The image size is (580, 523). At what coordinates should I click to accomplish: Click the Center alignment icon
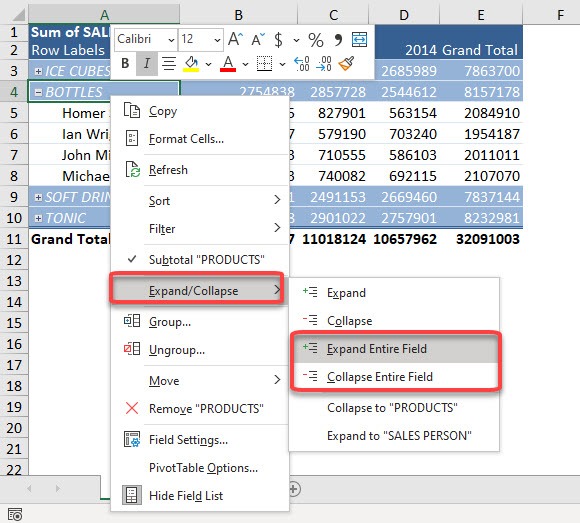coord(169,64)
